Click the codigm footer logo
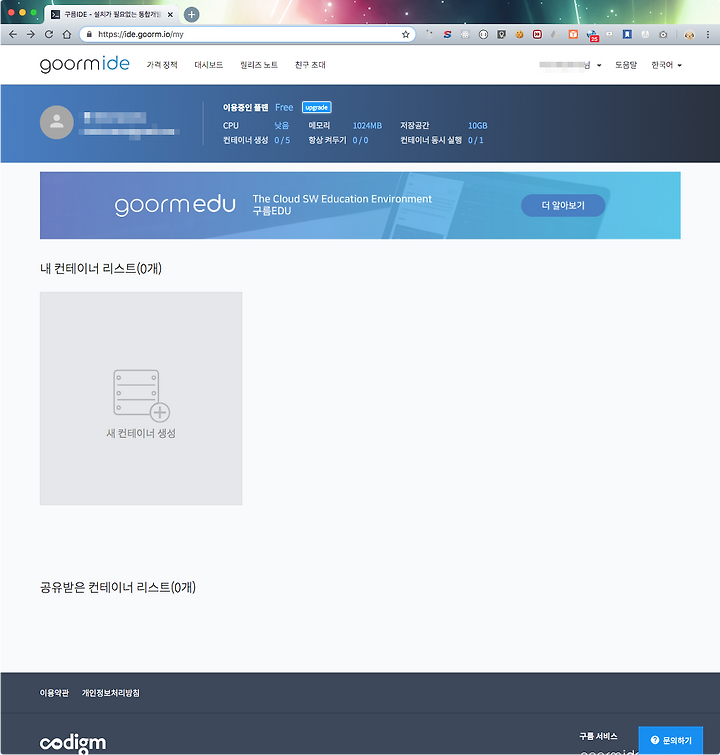The height and width of the screenshot is (755, 720). [73, 743]
